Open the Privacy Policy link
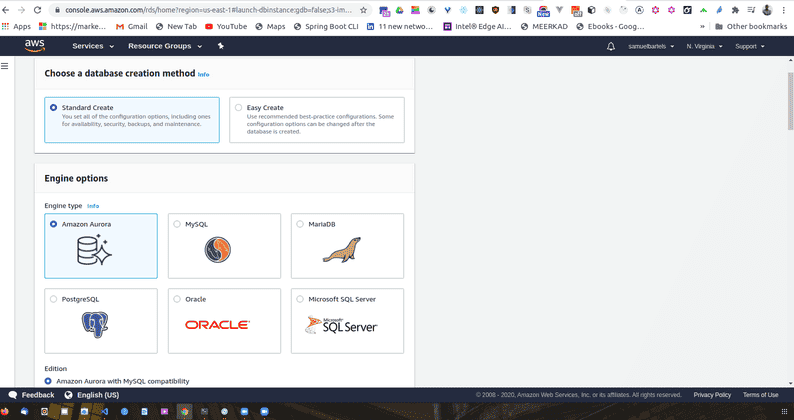 tap(712, 395)
